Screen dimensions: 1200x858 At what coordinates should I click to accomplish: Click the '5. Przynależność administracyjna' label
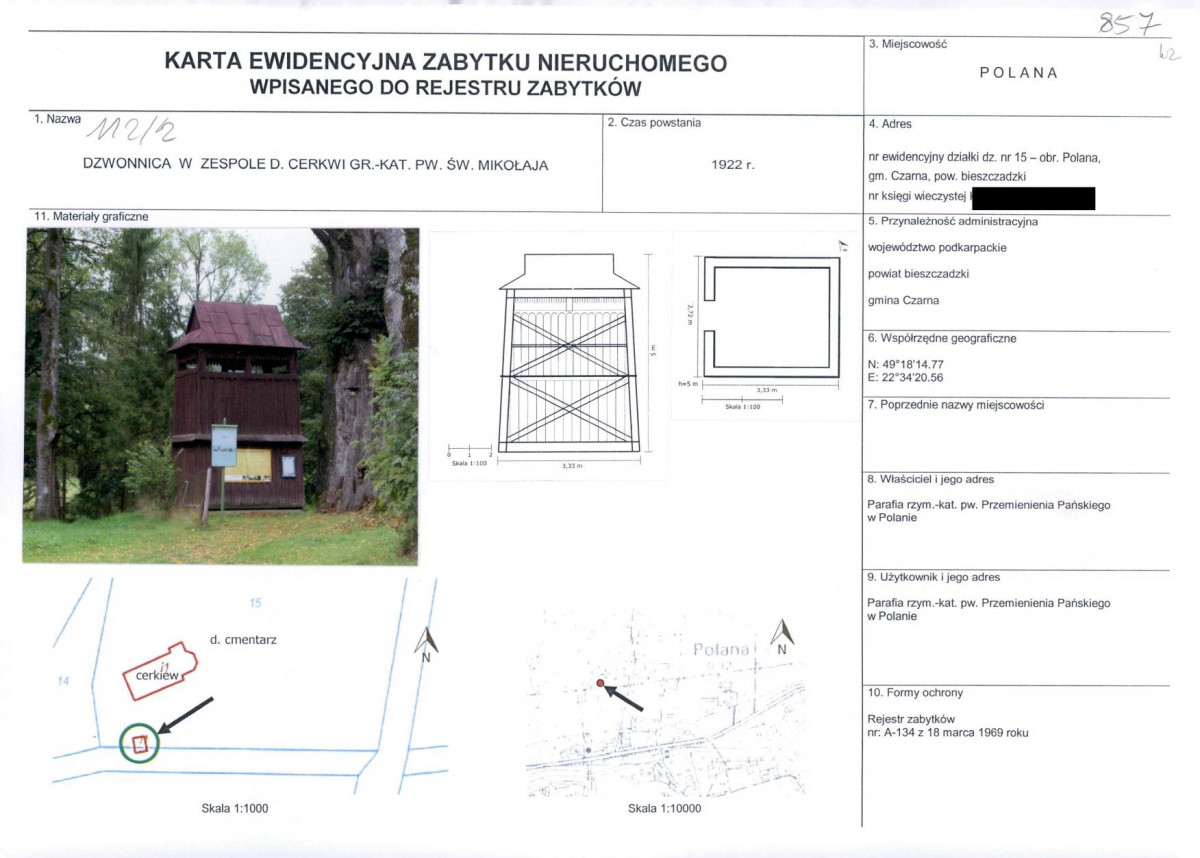point(953,220)
